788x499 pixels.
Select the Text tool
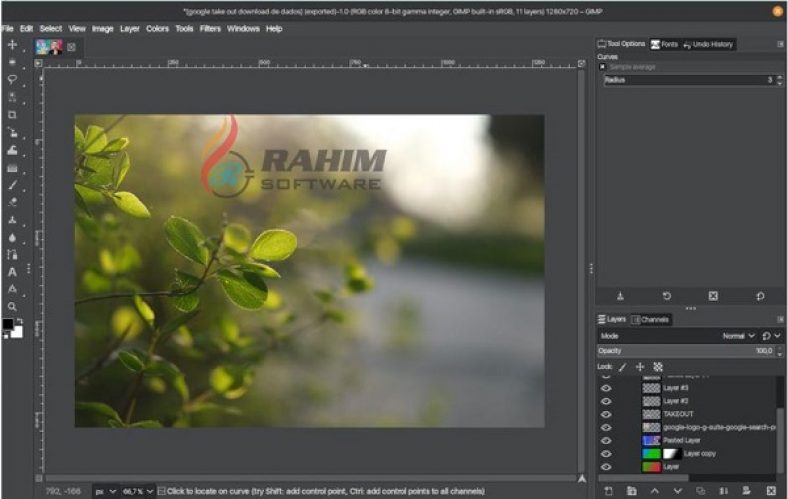point(12,272)
